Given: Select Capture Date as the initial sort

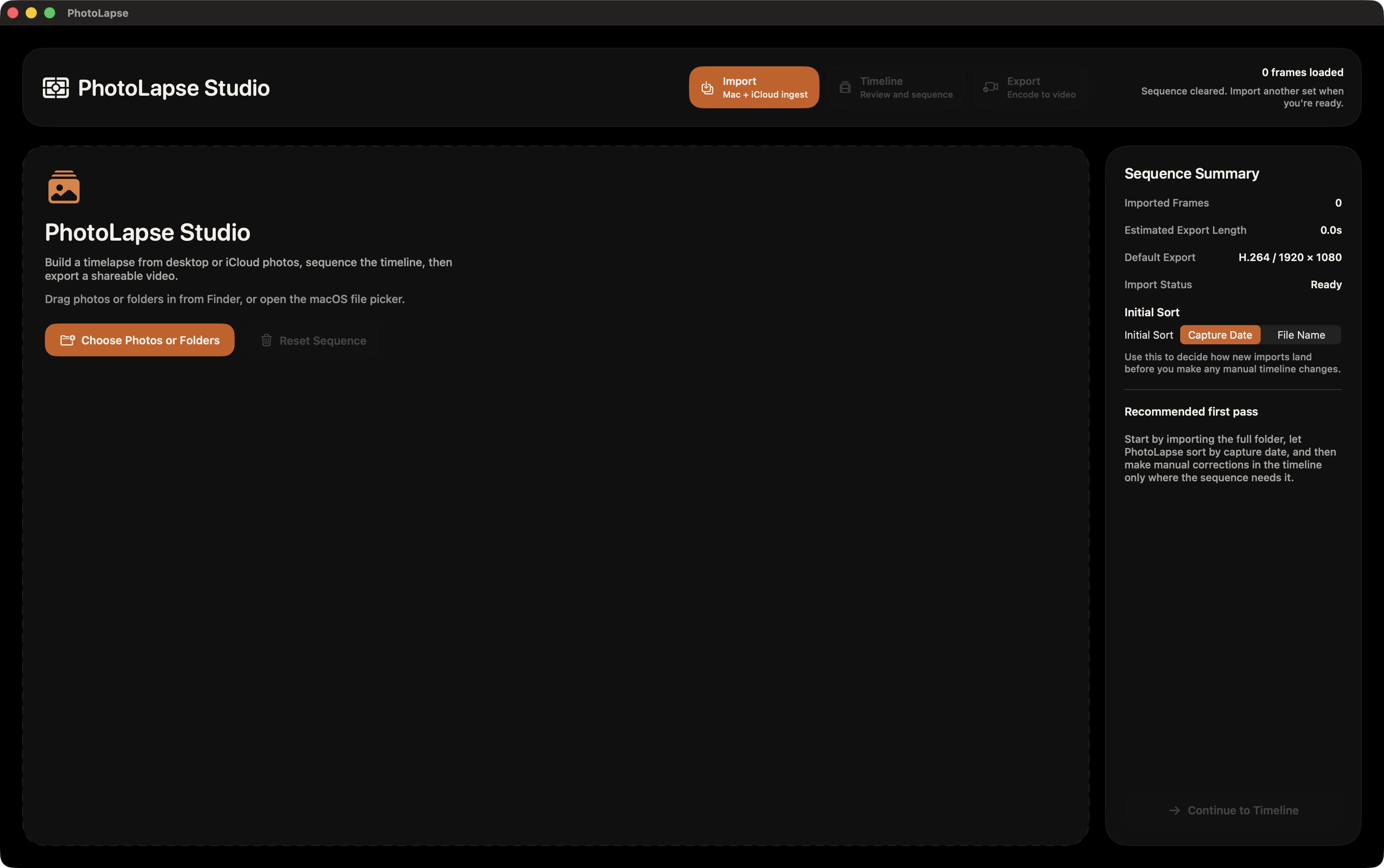Looking at the screenshot, I should (1219, 335).
